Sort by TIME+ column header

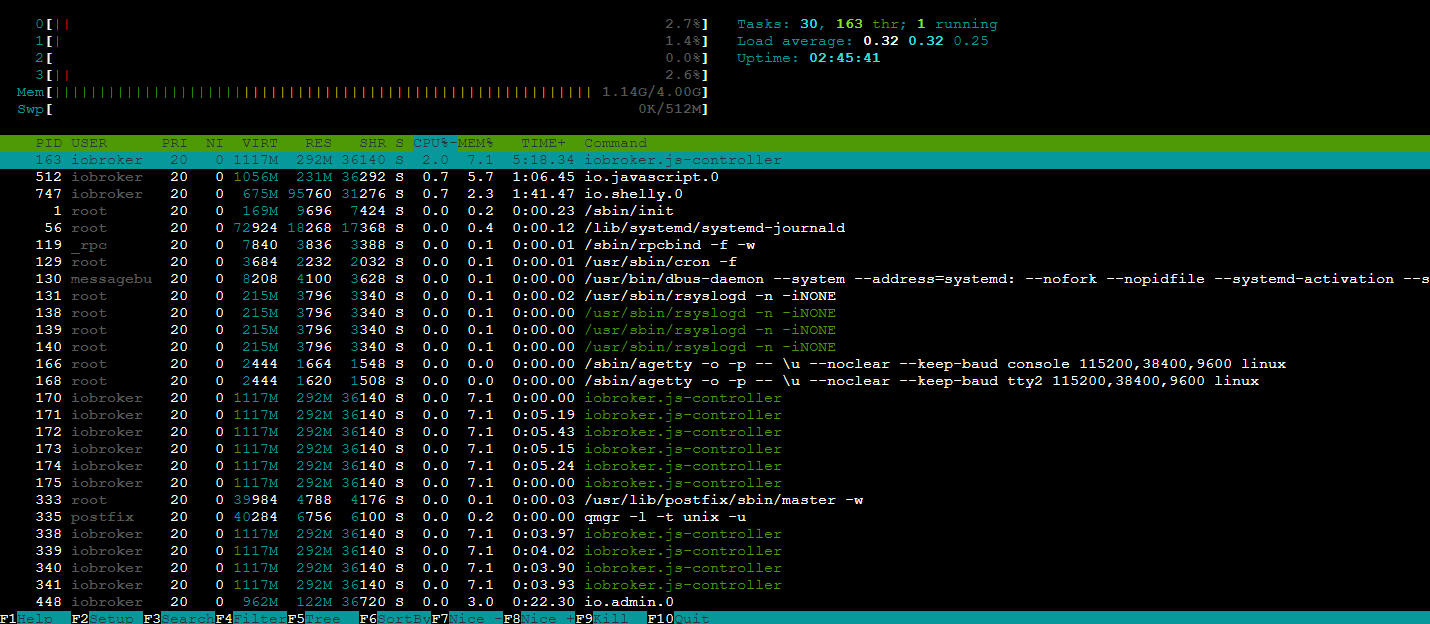coord(543,143)
